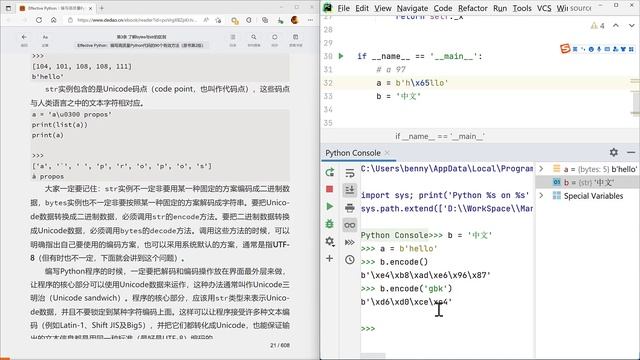640x360 pixels.
Task: Add new console with plus icon
Action: 329,258
